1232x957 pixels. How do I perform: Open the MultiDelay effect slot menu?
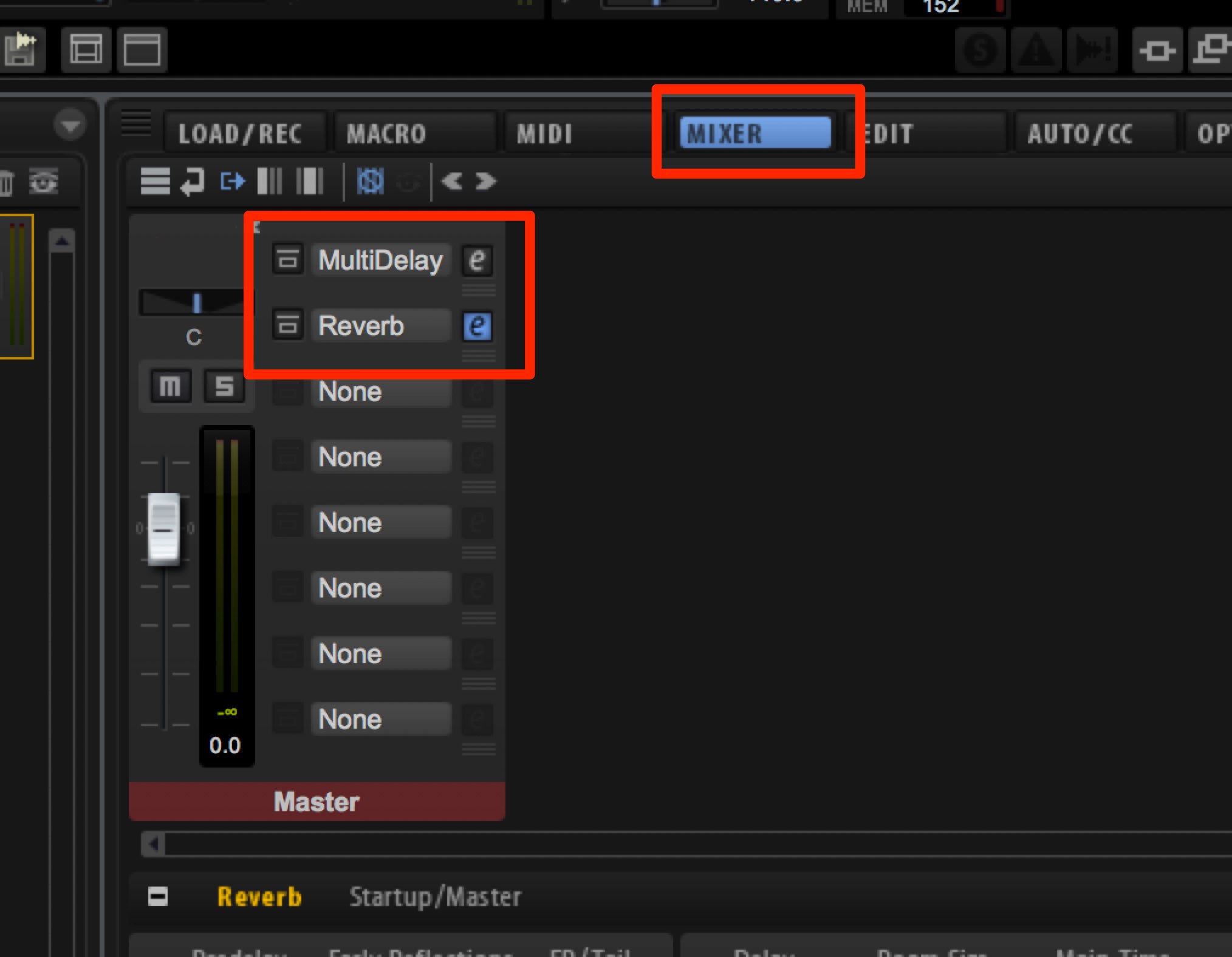[381, 260]
